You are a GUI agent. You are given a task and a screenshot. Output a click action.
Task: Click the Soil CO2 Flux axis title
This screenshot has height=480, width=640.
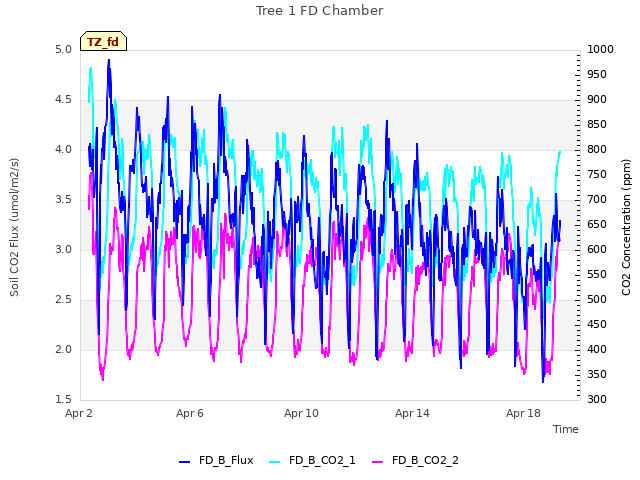[14, 227]
